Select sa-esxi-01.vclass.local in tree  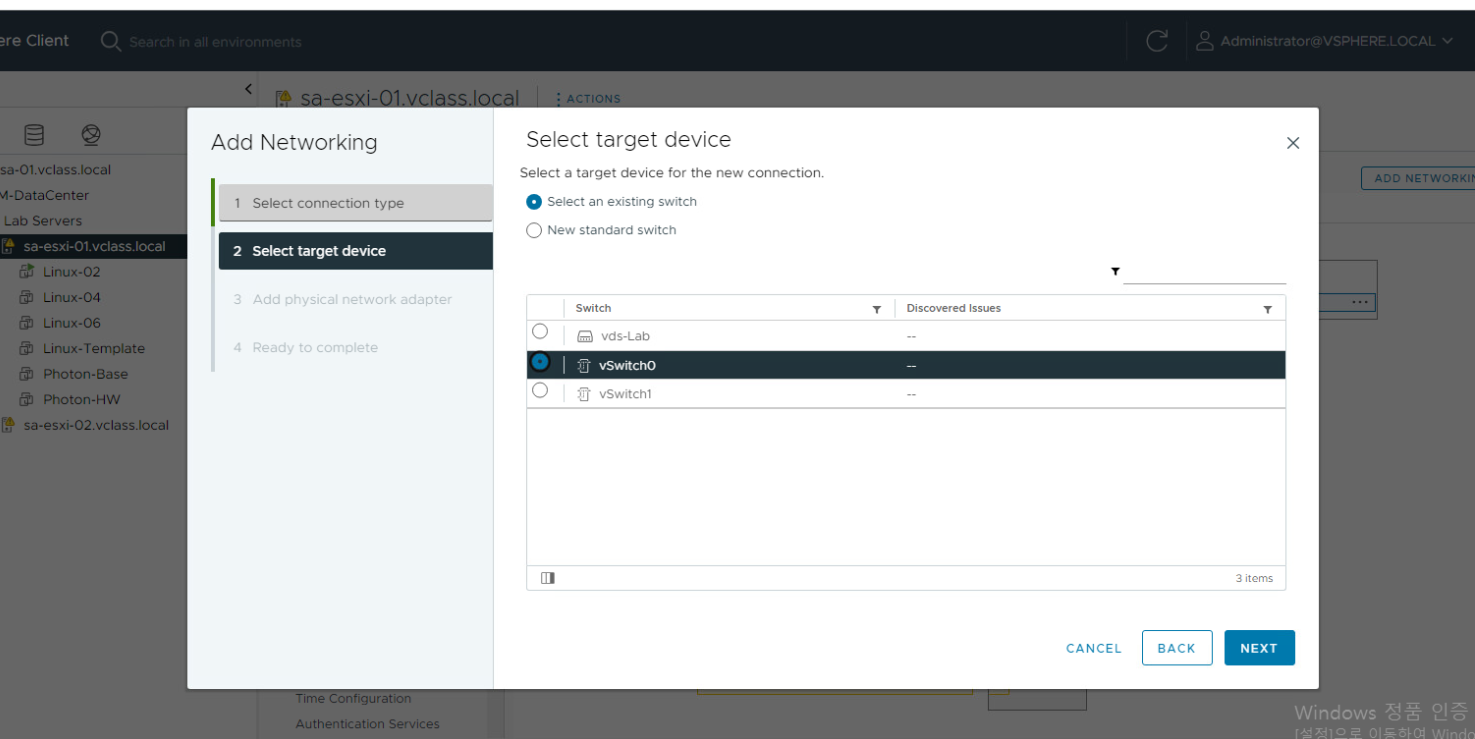(x=94, y=246)
